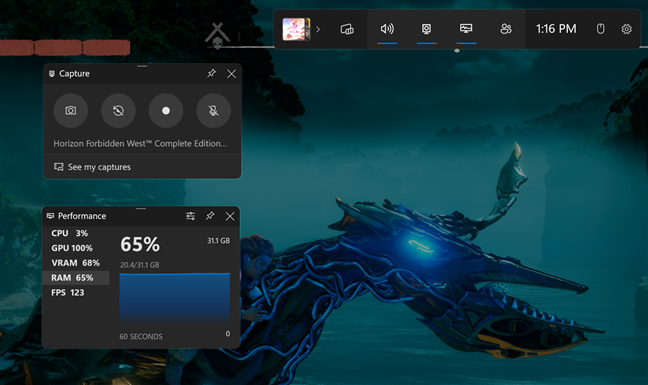Select the GPU 100% metric
The image size is (648, 385).
(x=76, y=248)
